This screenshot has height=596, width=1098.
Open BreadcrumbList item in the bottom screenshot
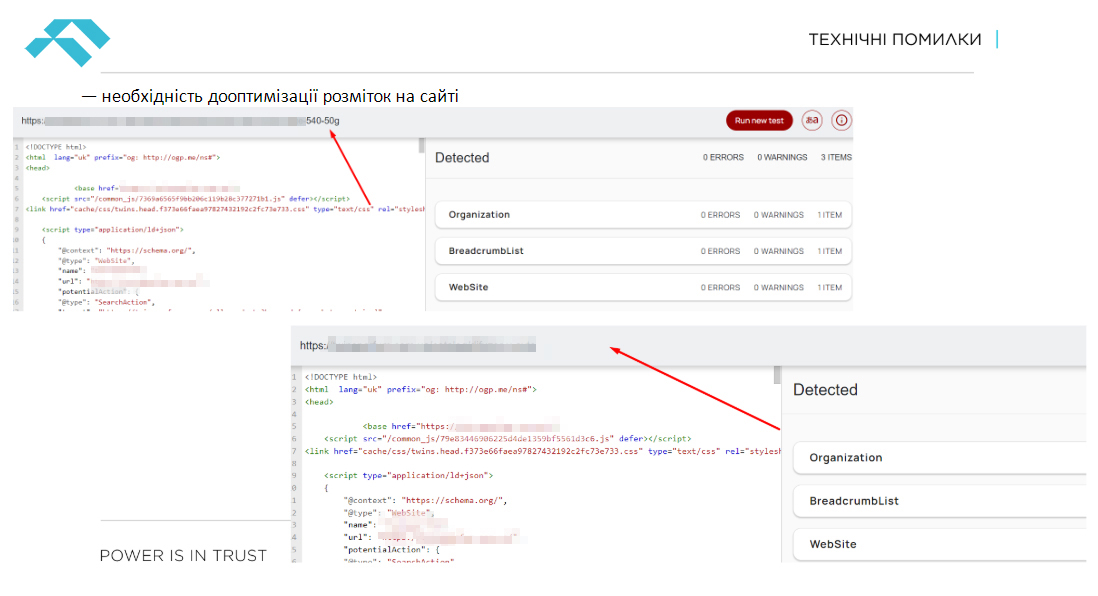(x=940, y=501)
